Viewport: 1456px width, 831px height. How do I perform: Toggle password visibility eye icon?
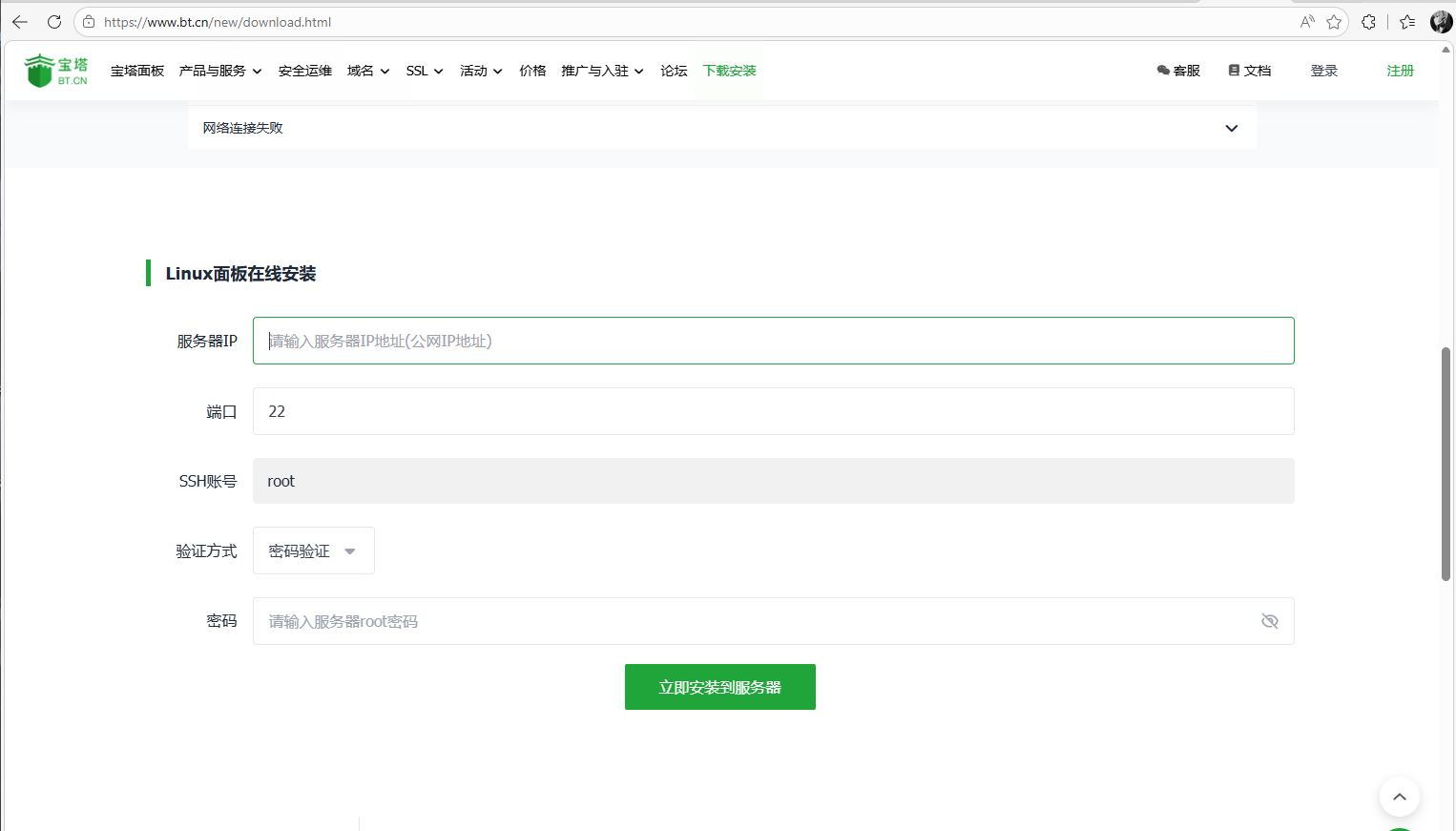coord(1269,621)
